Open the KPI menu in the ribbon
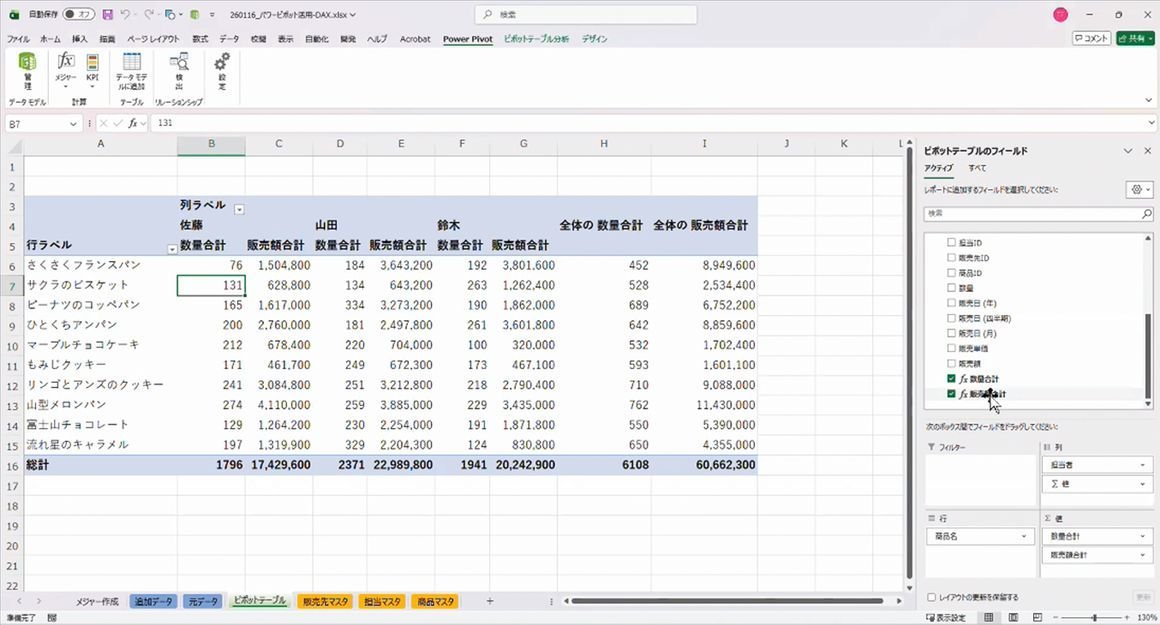Screen dimensions: 1160x625 (92, 71)
